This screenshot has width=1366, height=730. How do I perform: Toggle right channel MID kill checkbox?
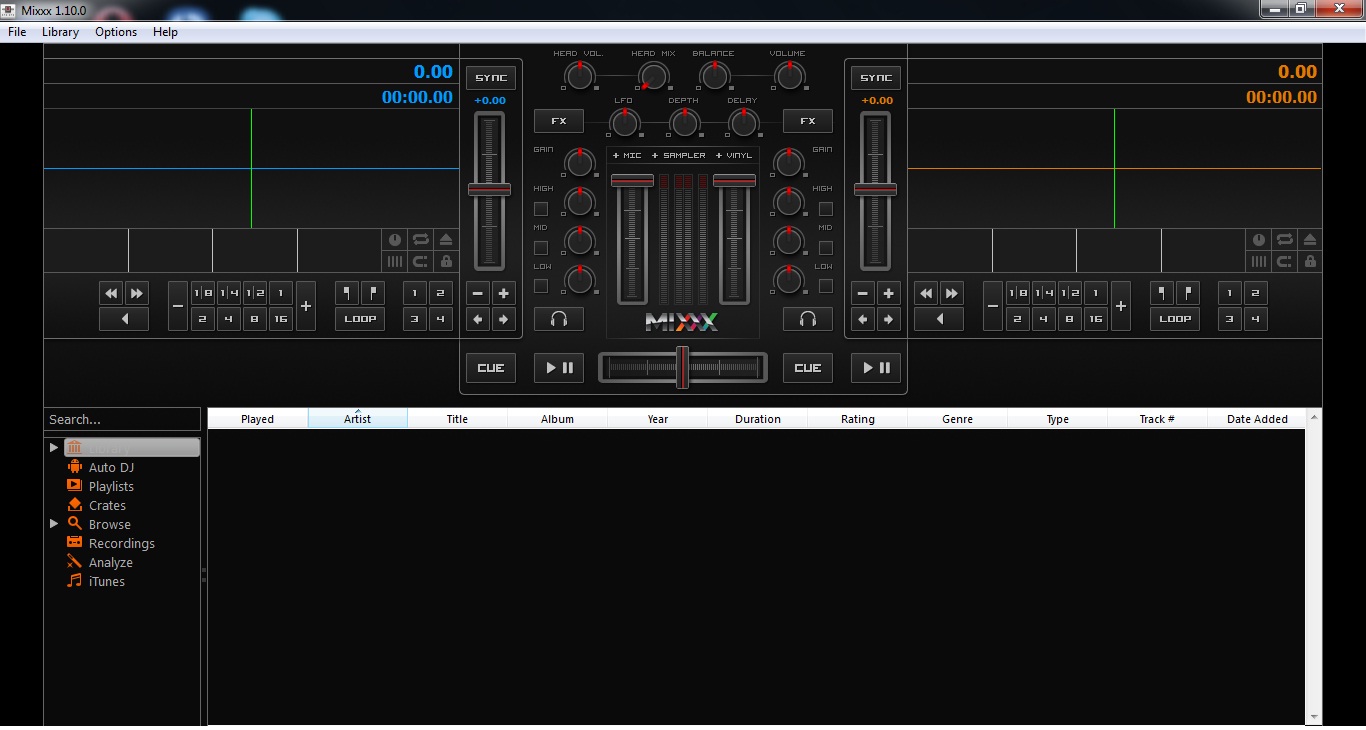tap(826, 248)
